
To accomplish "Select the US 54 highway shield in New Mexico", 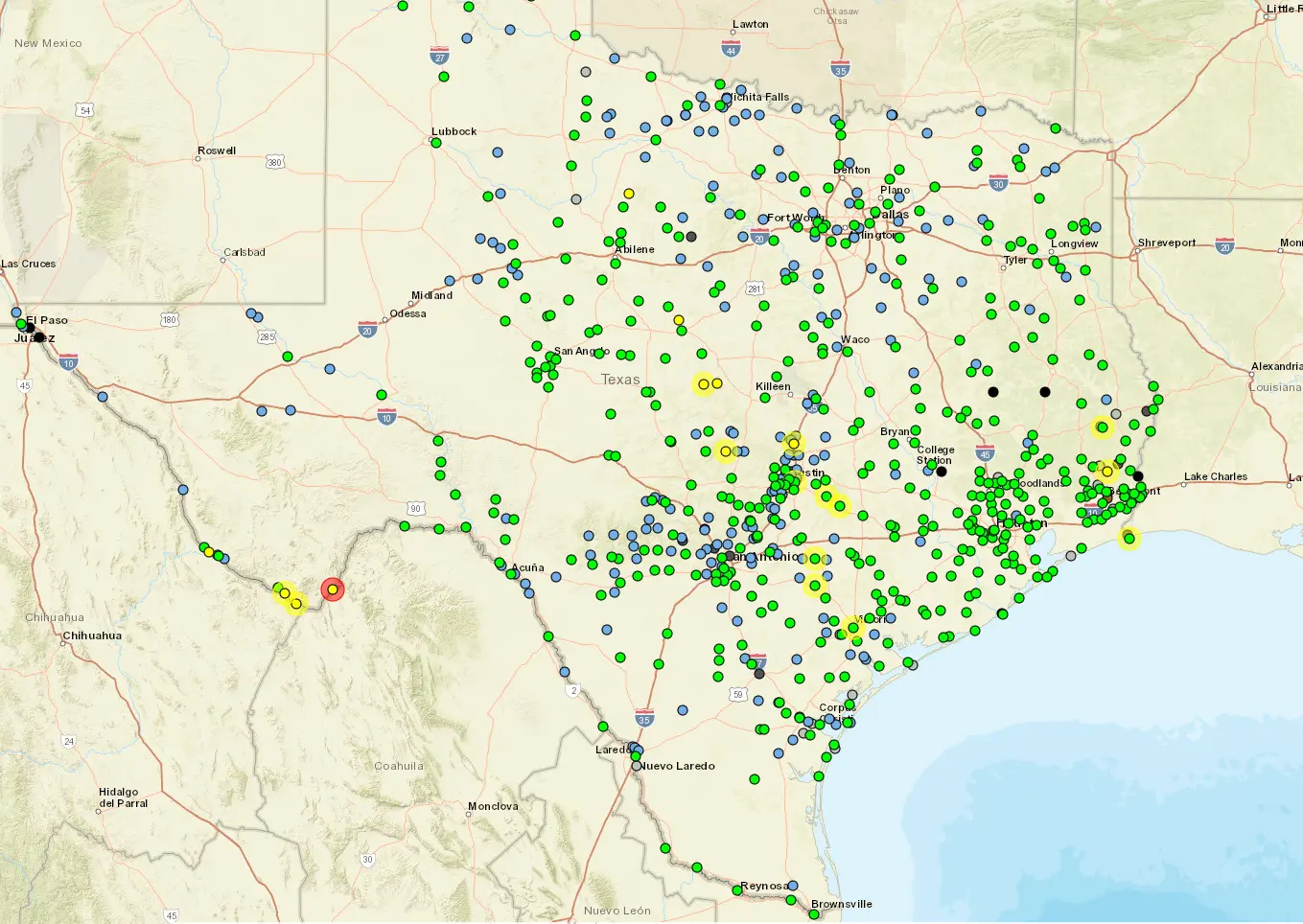I will point(85,111).
